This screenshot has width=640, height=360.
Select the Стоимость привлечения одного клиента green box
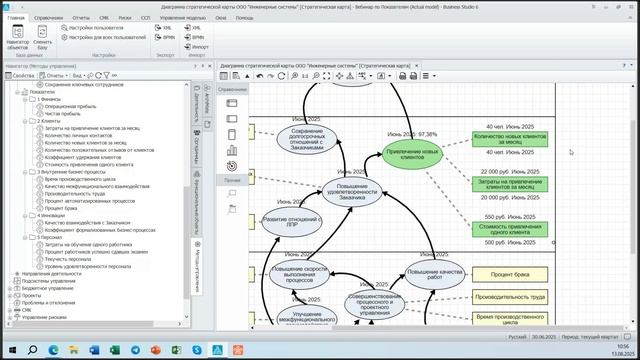(x=510, y=229)
